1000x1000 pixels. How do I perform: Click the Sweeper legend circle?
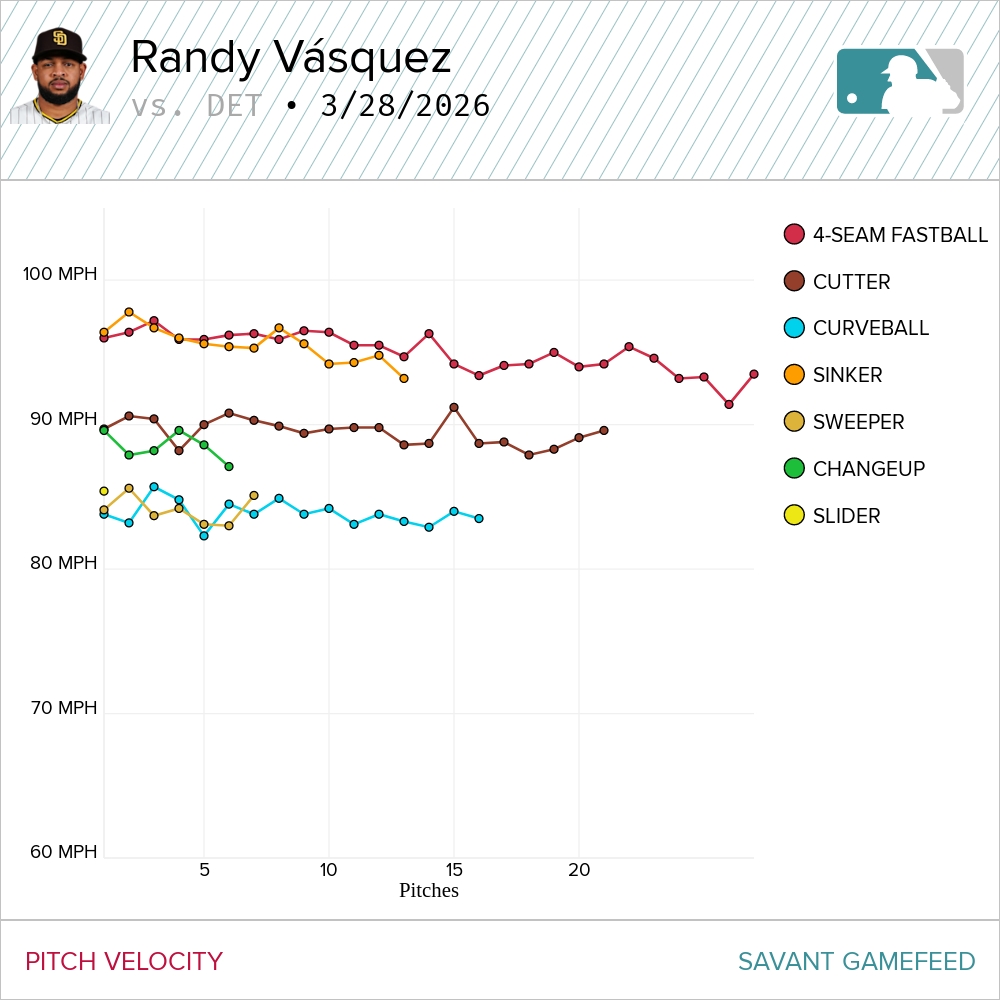(x=794, y=422)
